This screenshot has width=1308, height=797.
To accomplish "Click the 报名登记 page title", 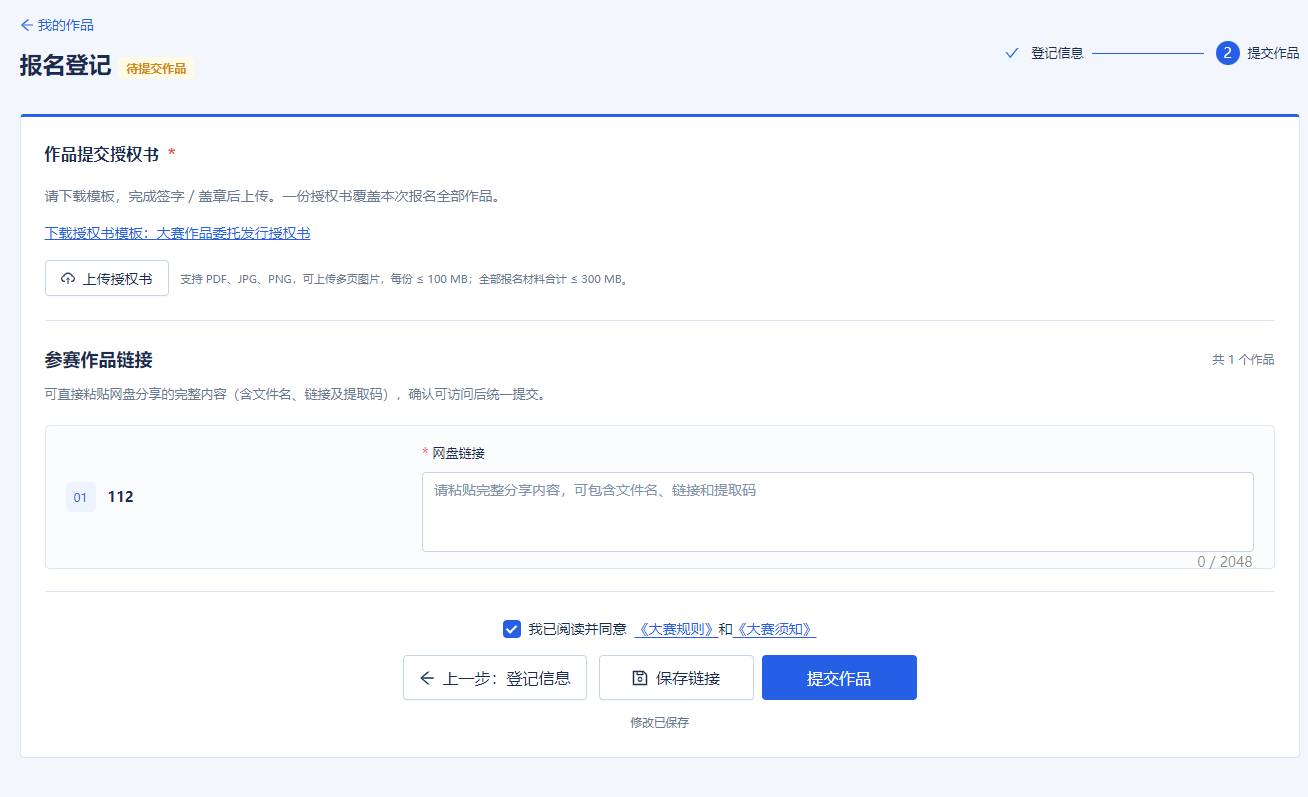I will pyautogui.click(x=65, y=66).
